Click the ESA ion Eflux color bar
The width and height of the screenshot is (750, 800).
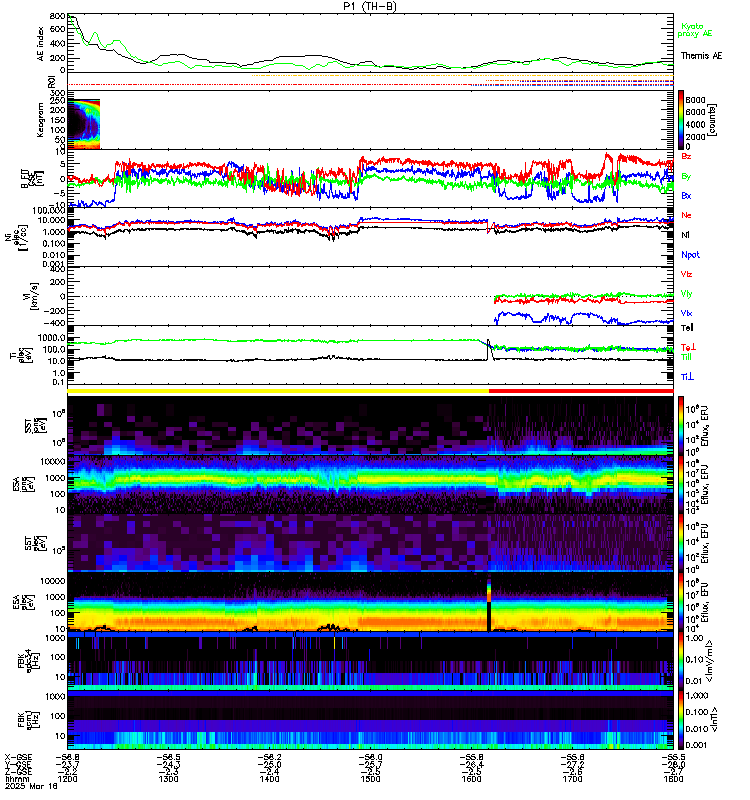point(681,484)
